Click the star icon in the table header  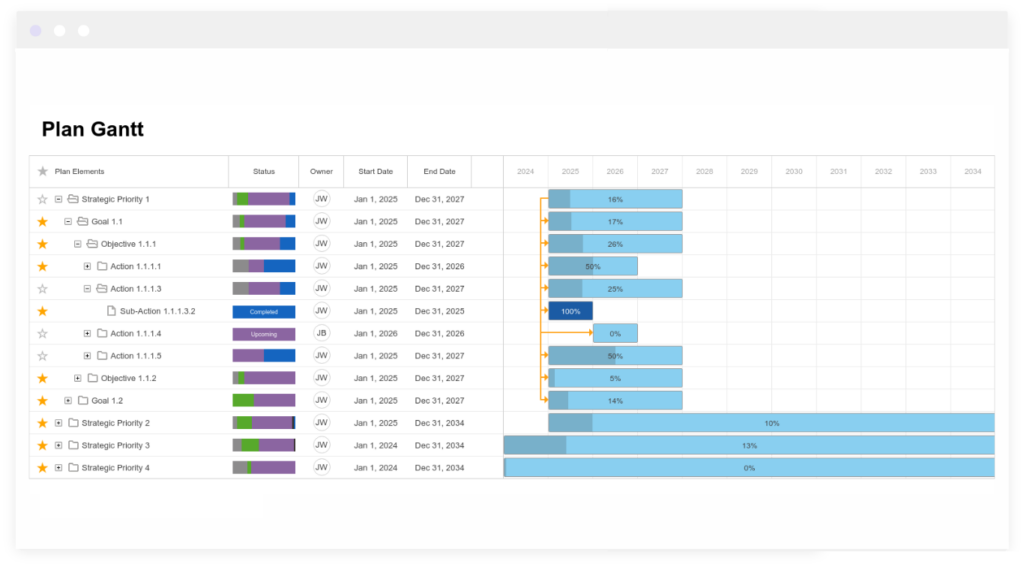click(x=42, y=171)
